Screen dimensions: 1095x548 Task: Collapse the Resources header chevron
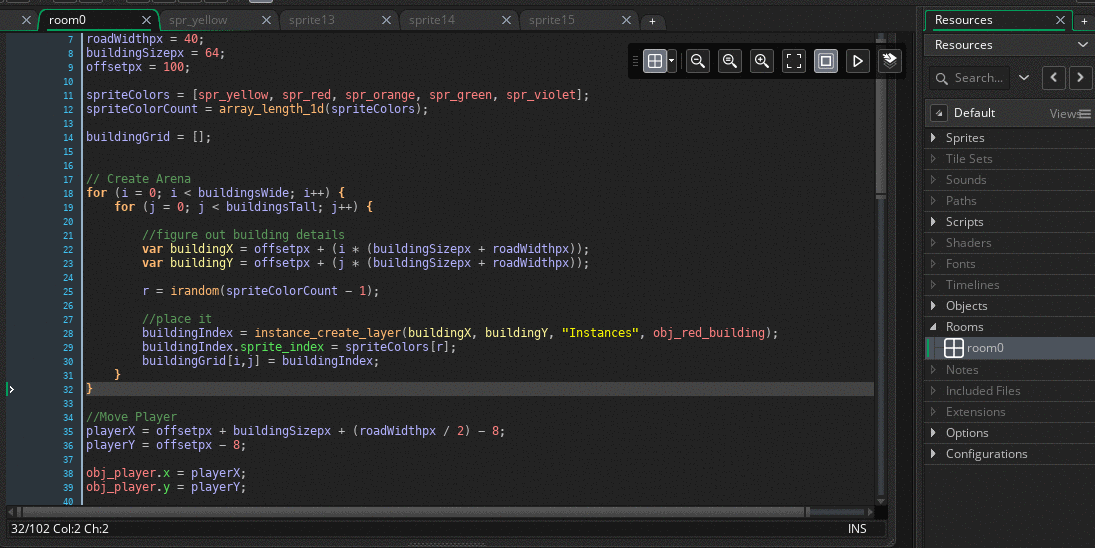point(1082,45)
